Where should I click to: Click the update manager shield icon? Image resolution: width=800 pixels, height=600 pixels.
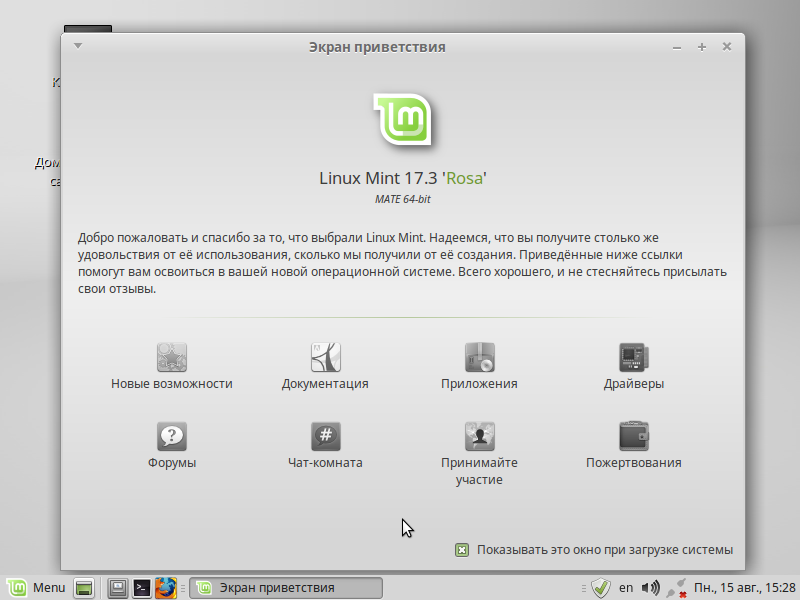(601, 587)
